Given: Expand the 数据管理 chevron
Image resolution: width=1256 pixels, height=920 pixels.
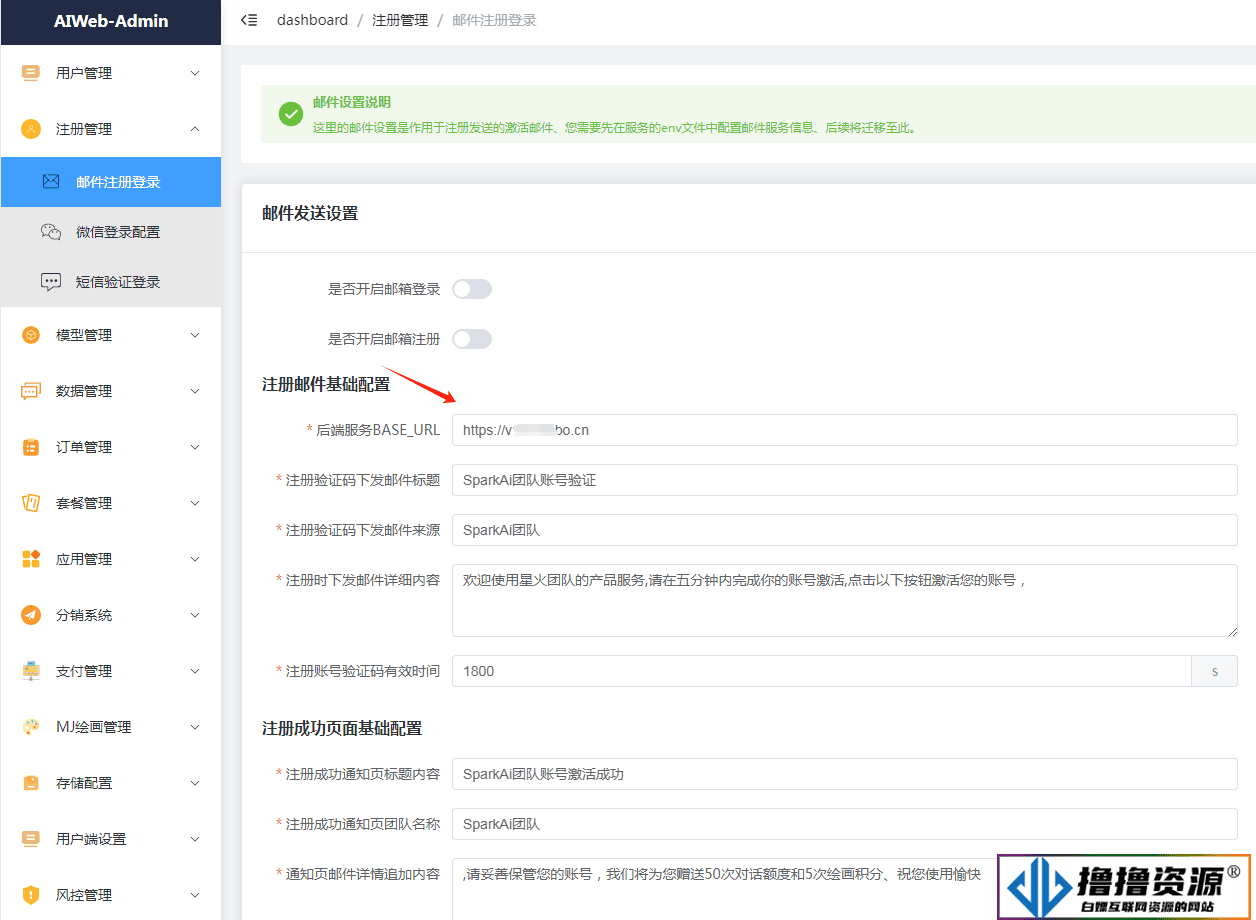Looking at the screenshot, I should [x=195, y=391].
